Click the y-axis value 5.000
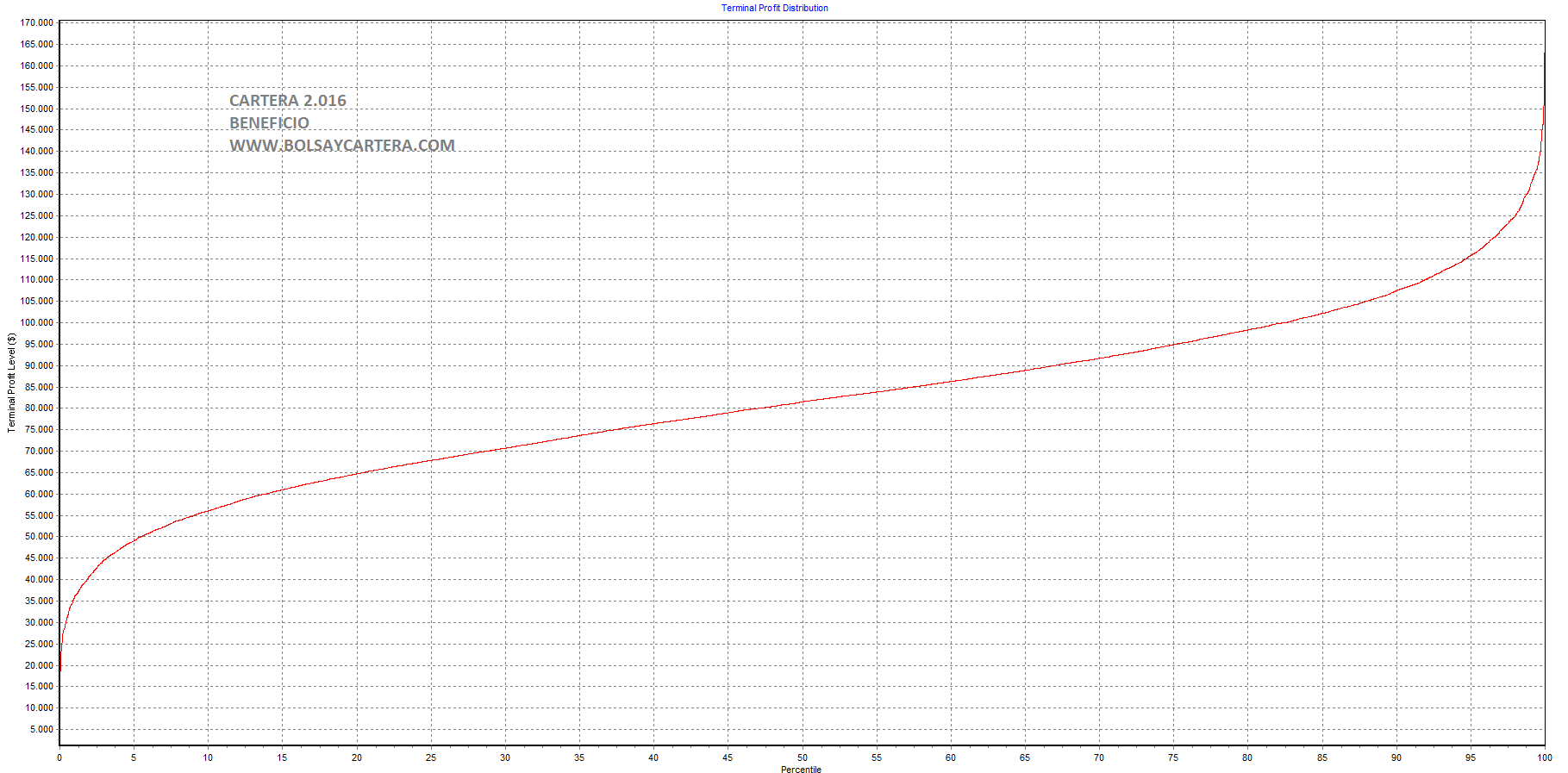Viewport: 1568px width, 773px height. 41,729
